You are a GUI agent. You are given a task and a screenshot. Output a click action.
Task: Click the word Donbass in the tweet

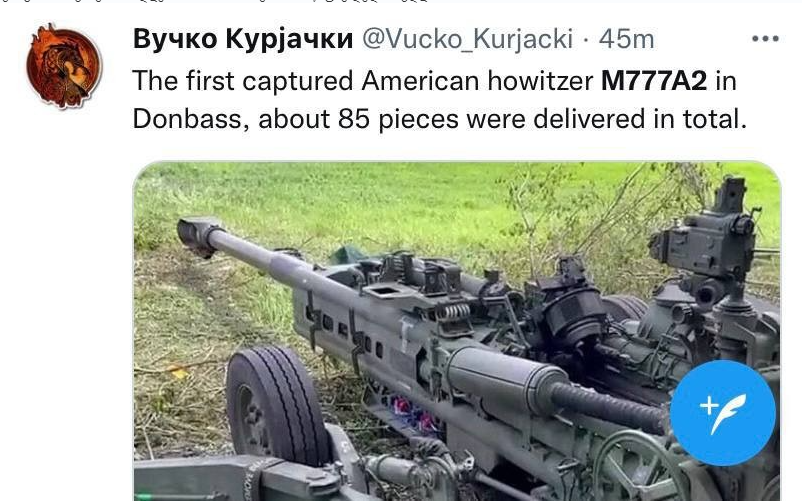187,119
